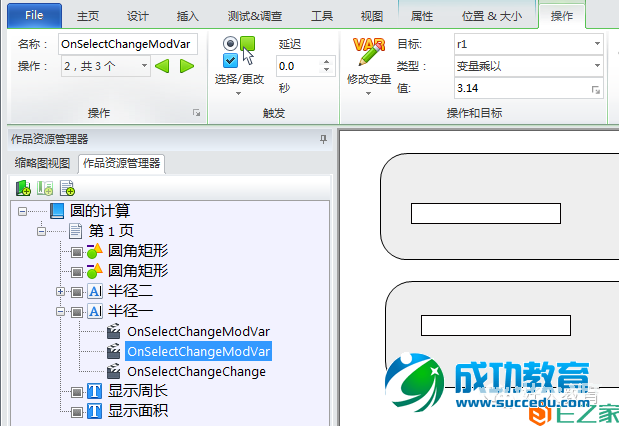Click the add section icon in explorer toolbar
The height and width of the screenshot is (426, 619).
click(x=45, y=188)
